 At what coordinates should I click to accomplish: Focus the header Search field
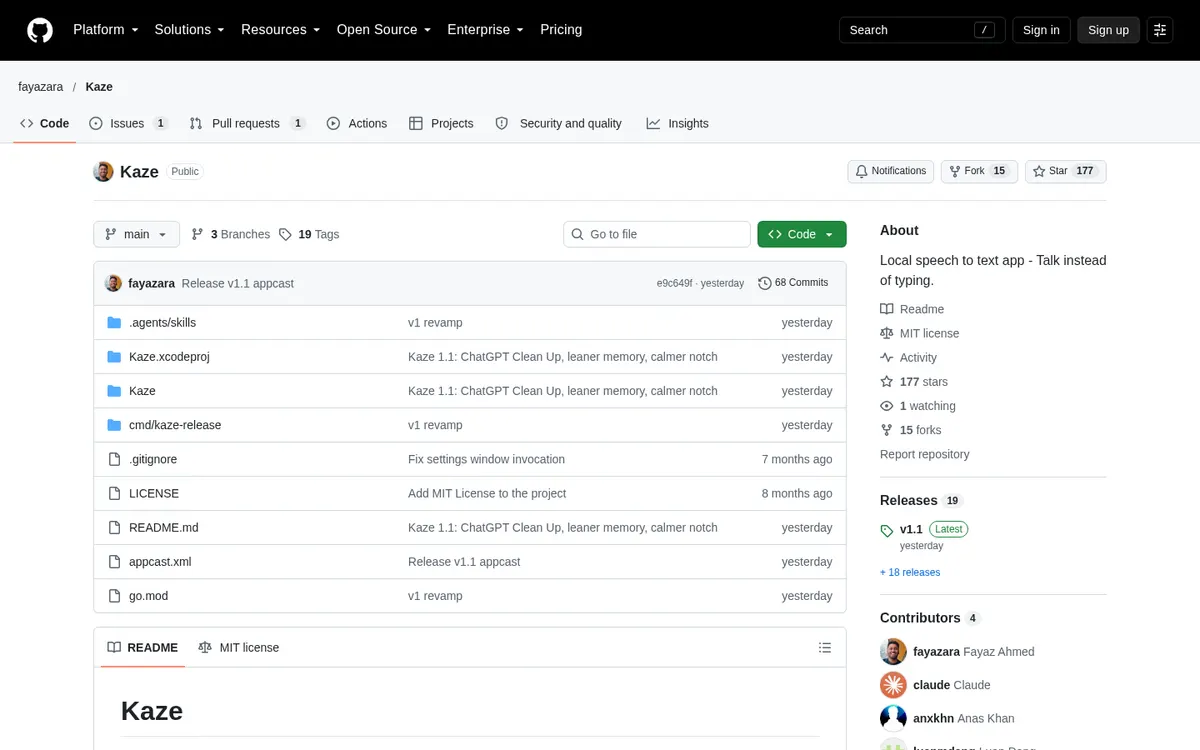coord(922,30)
